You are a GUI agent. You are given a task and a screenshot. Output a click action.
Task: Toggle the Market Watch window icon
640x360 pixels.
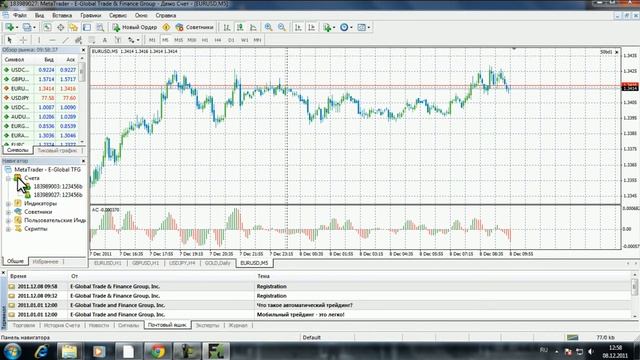(47, 27)
